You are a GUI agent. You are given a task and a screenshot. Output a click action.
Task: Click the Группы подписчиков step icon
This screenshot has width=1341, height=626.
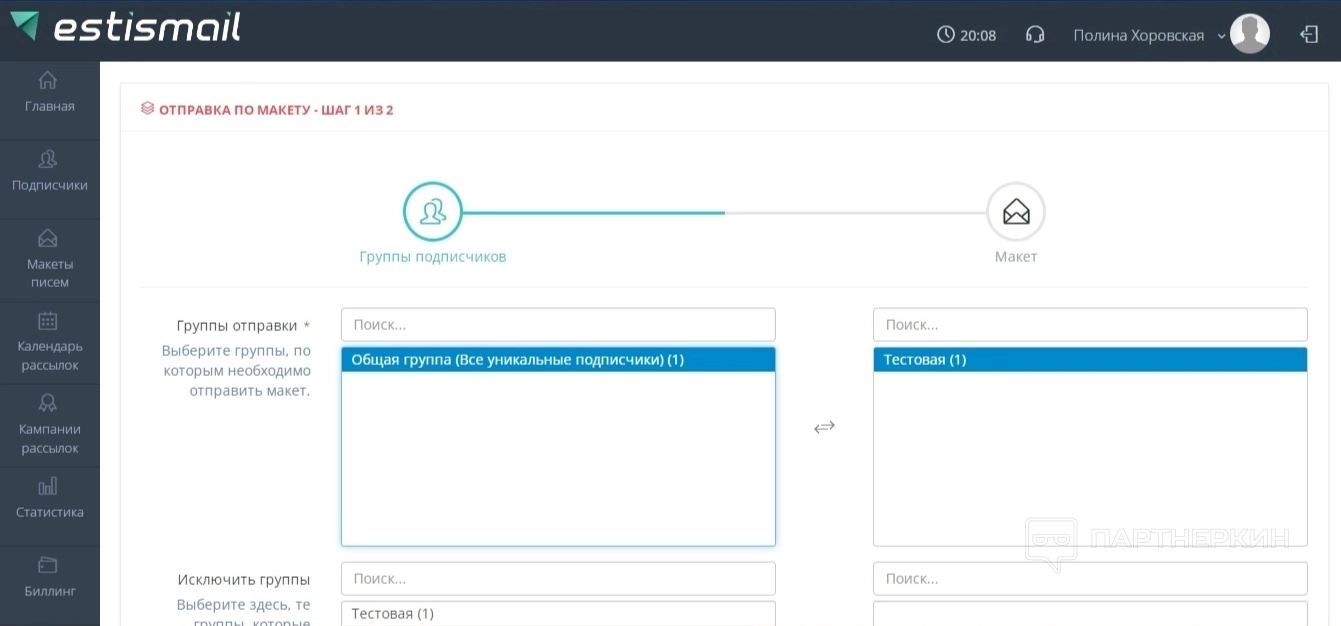point(432,212)
